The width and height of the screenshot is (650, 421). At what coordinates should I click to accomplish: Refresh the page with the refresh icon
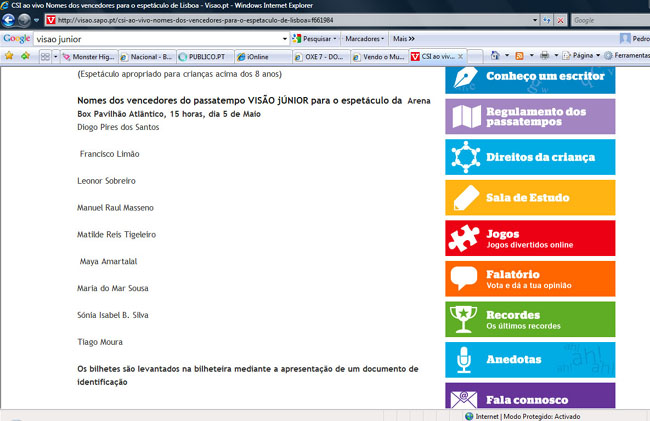[x=547, y=20]
